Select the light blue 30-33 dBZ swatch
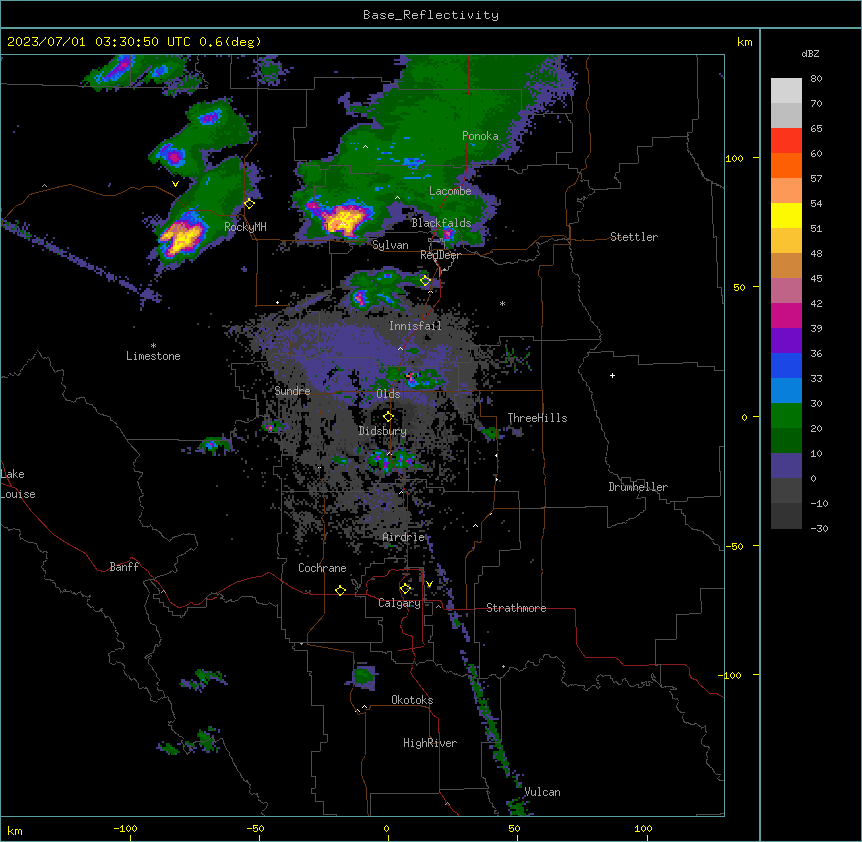862x842 pixels. (786, 391)
